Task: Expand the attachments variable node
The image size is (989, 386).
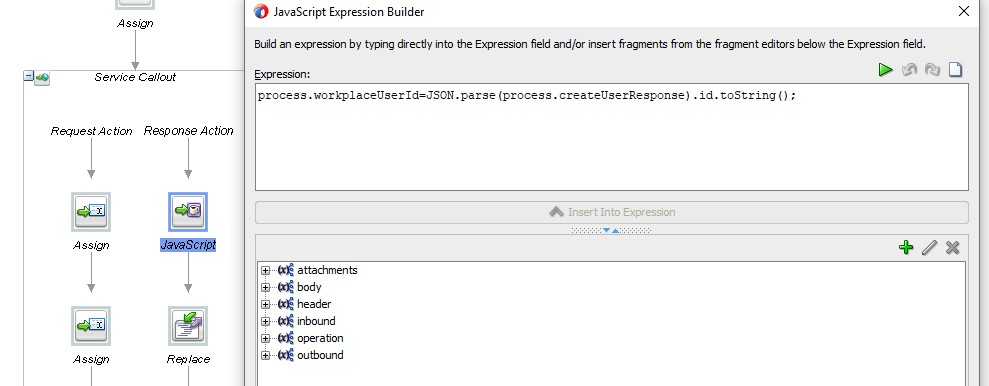Action: [x=266, y=271]
